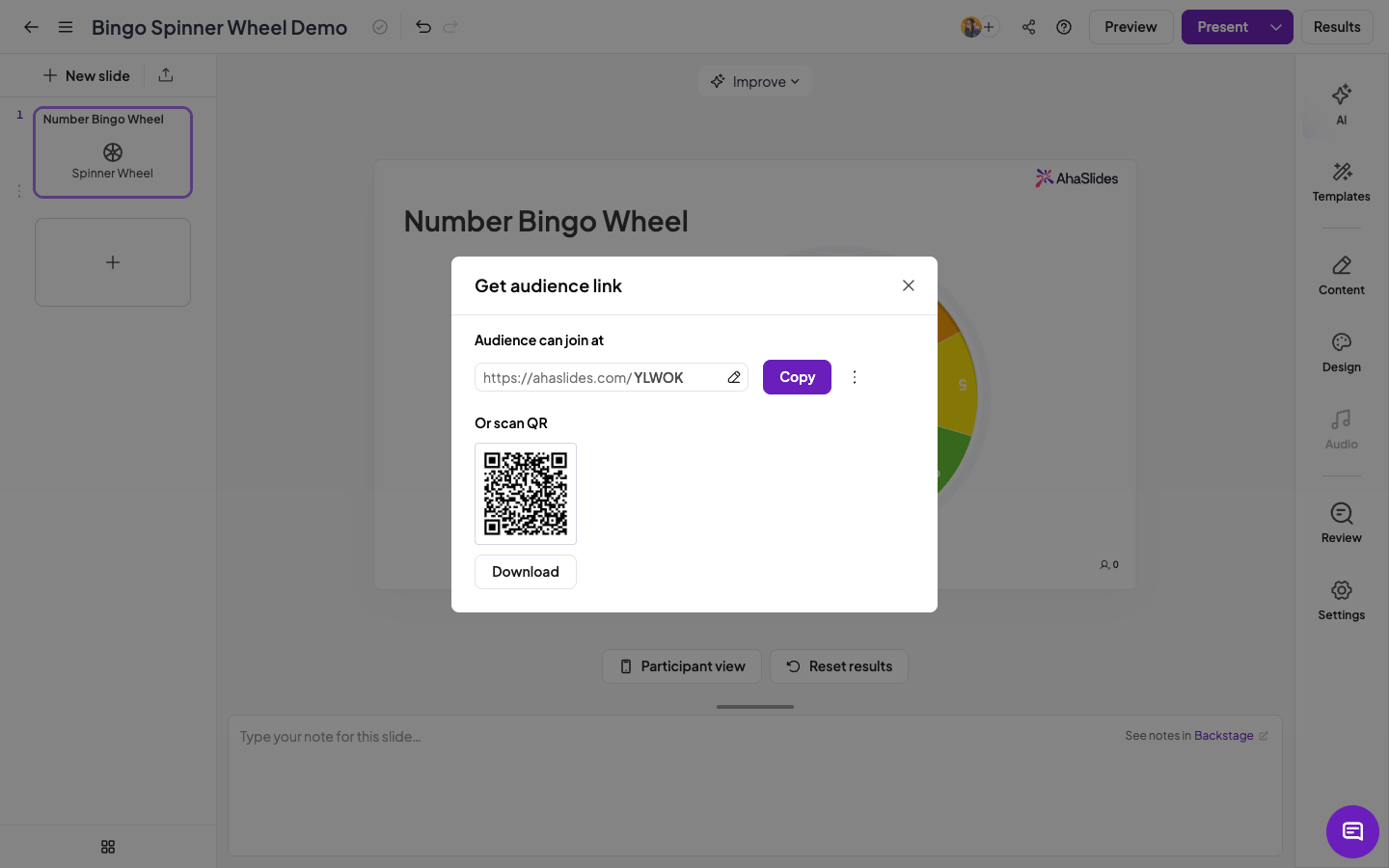1389x868 pixels.
Task: Switch to grid view at sidebar bottom
Action: coord(108,847)
